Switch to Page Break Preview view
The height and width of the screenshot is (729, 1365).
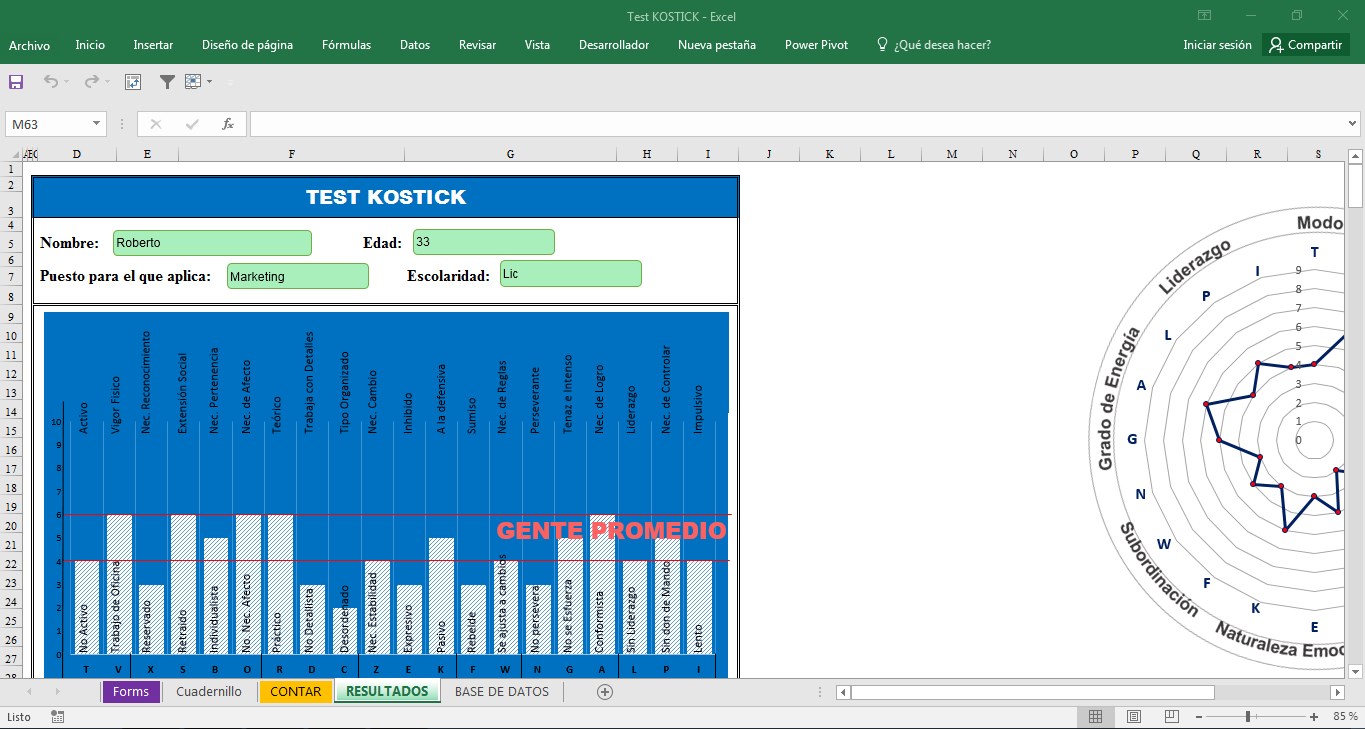click(x=1171, y=717)
